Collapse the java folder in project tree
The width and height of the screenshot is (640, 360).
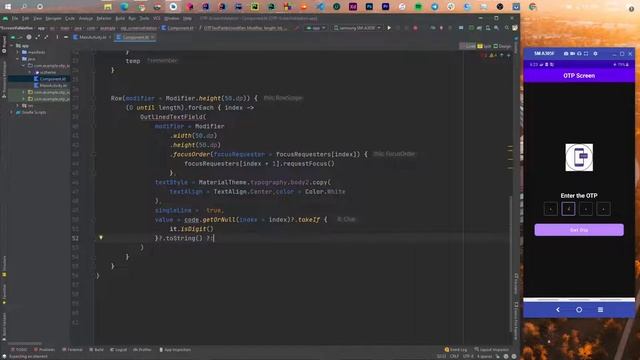(18, 59)
